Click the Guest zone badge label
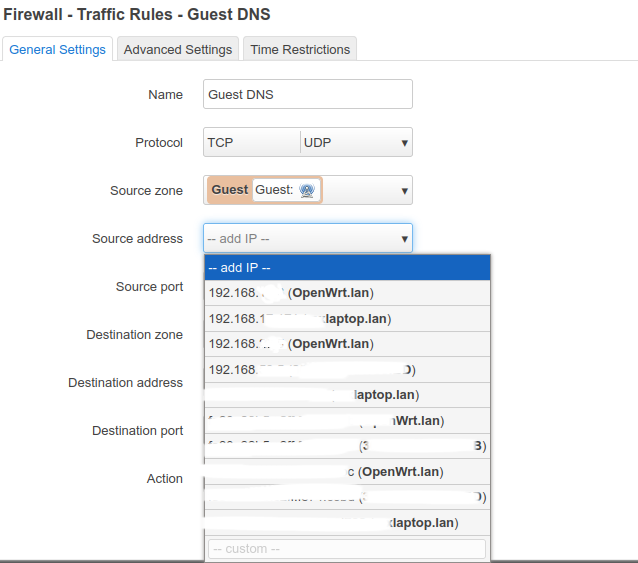The image size is (638, 563). click(x=230, y=190)
